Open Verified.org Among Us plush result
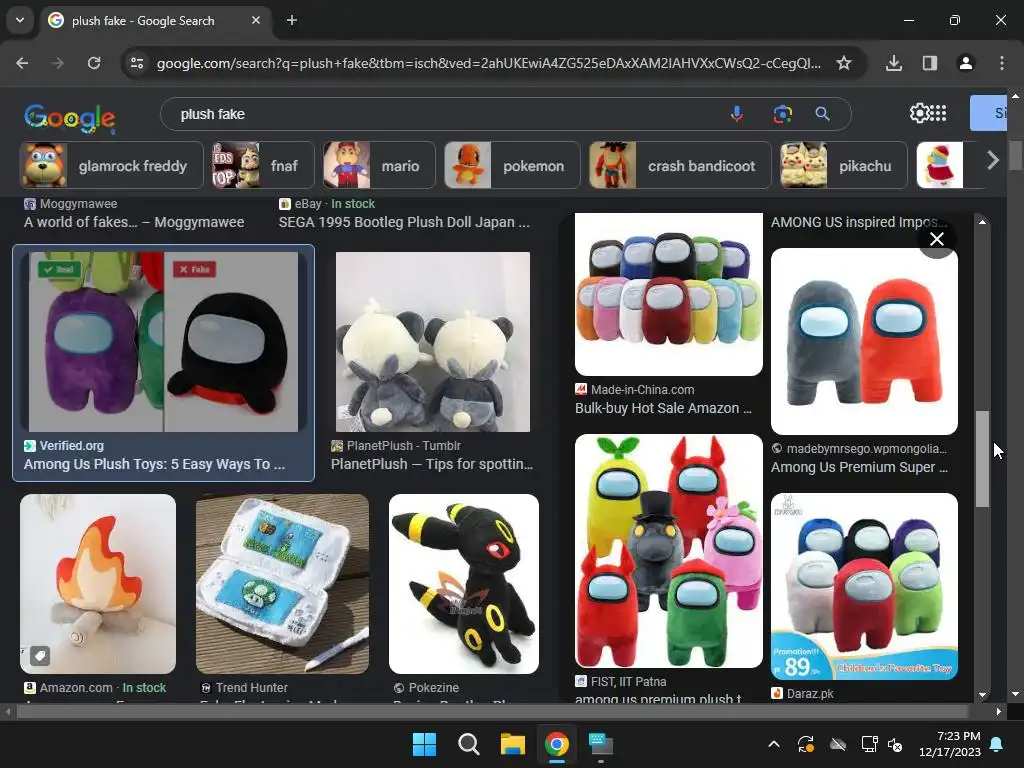Viewport: 1024px width, 768px height. 154,464
